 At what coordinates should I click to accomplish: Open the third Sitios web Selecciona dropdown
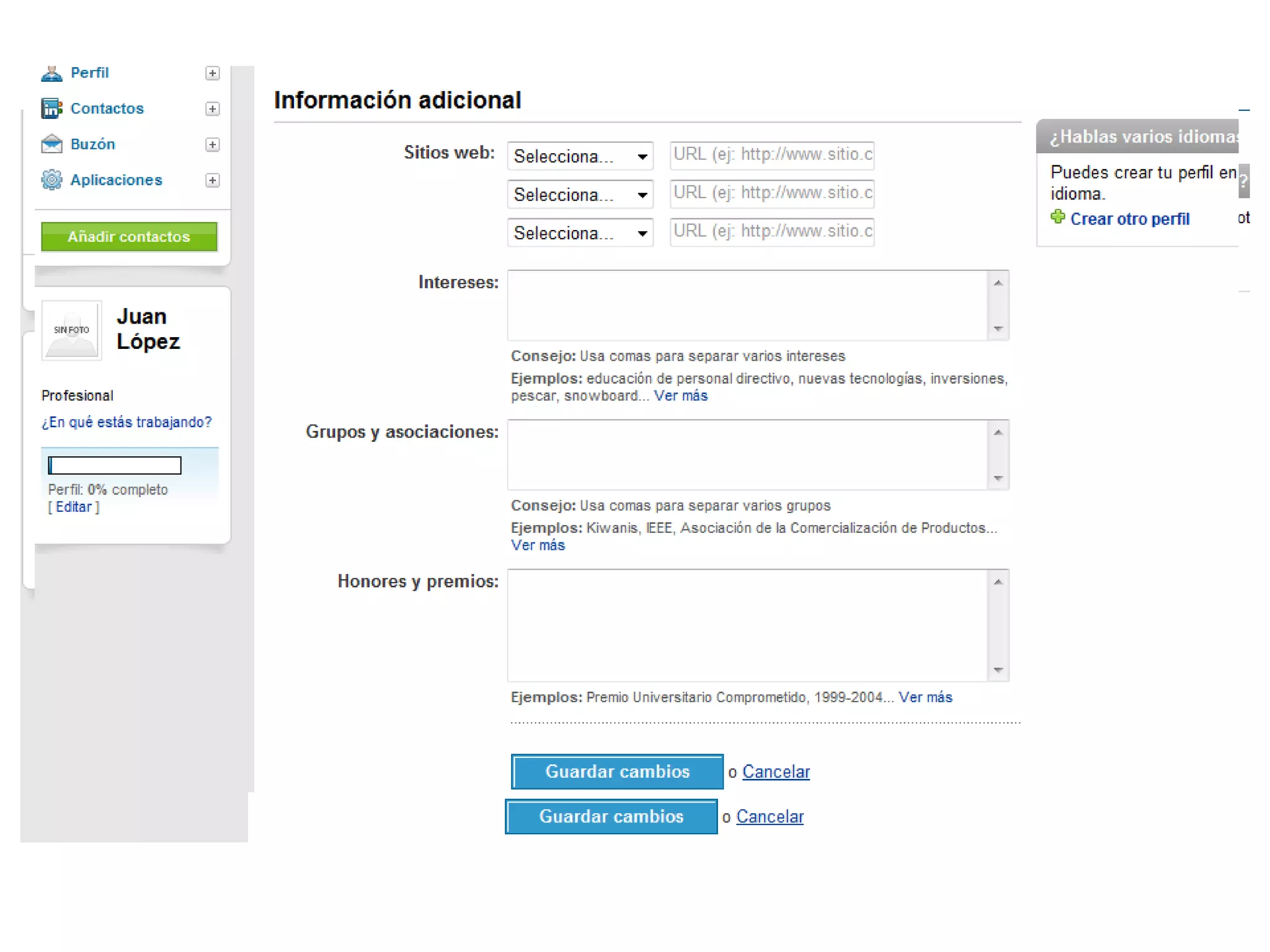tap(580, 233)
